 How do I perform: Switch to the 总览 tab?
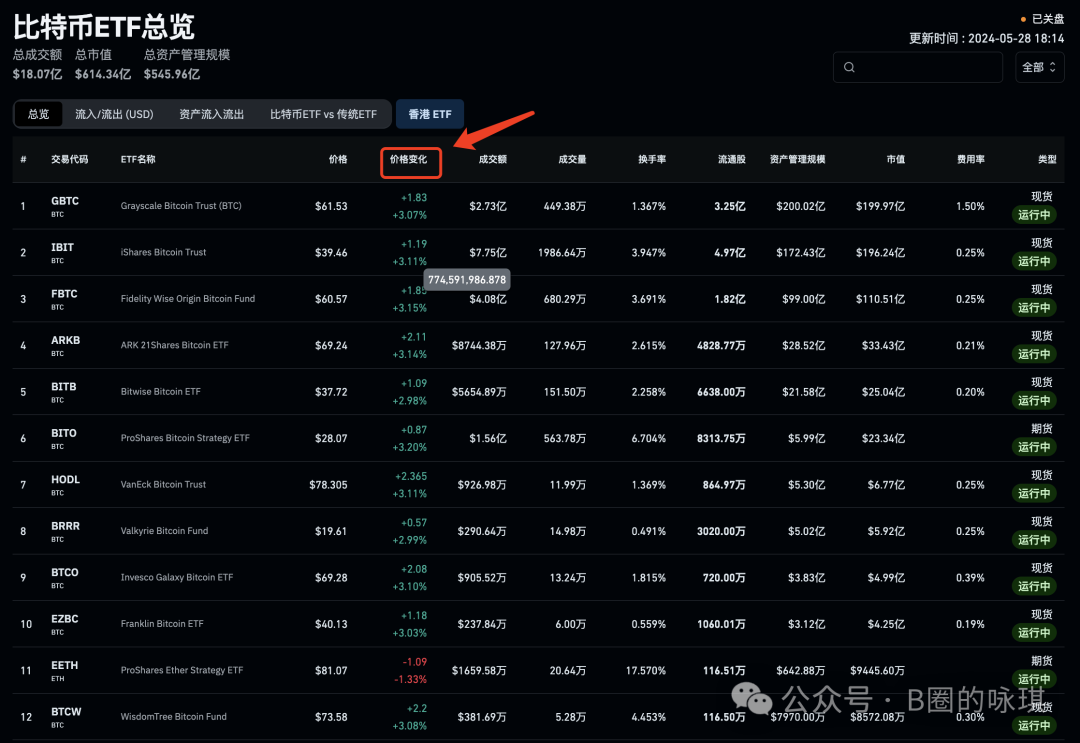(x=39, y=114)
